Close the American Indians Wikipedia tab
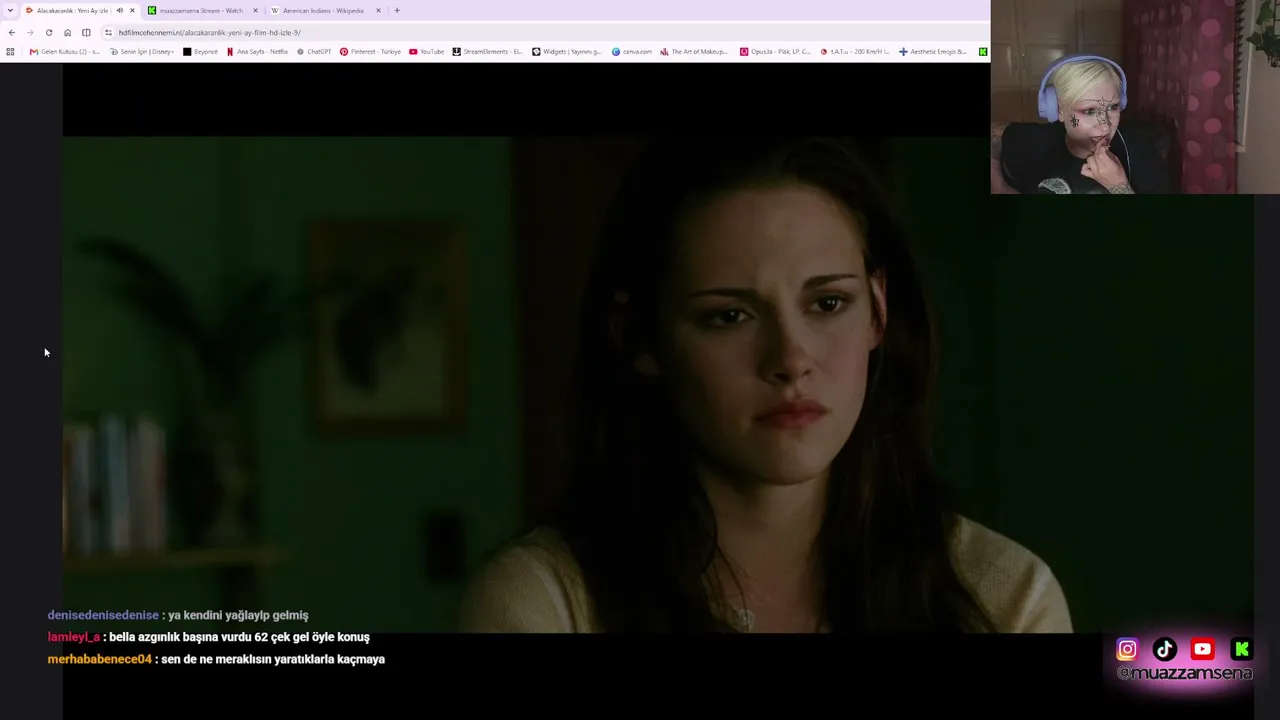 [378, 10]
